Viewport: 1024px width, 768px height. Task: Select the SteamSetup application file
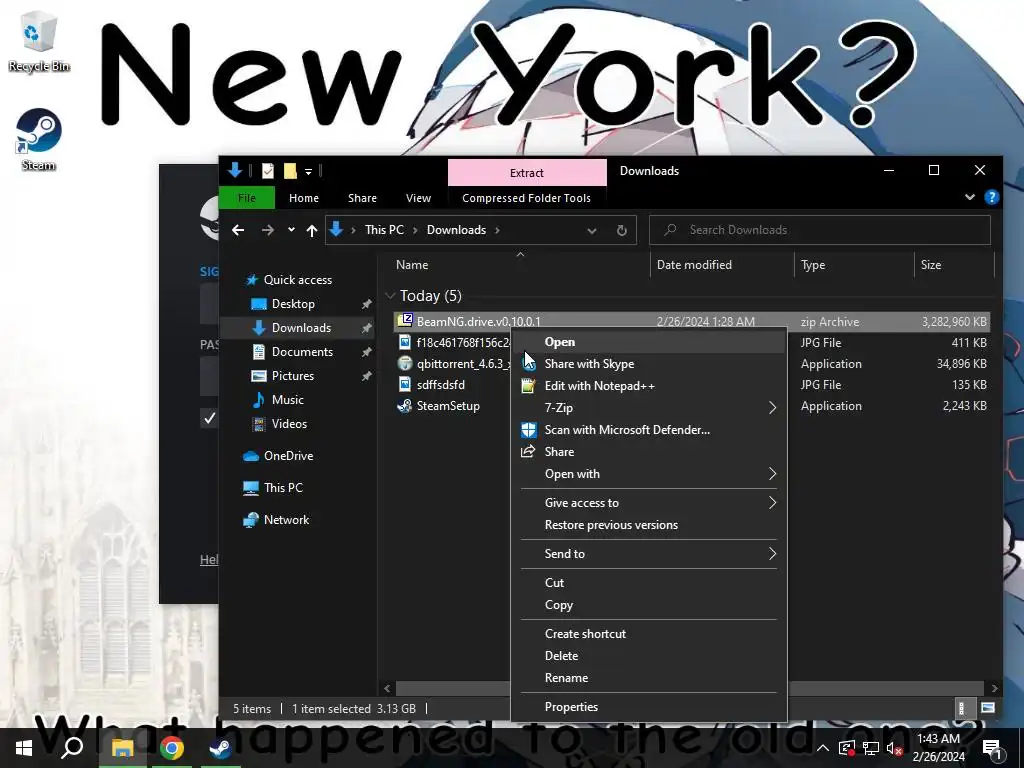click(x=448, y=406)
